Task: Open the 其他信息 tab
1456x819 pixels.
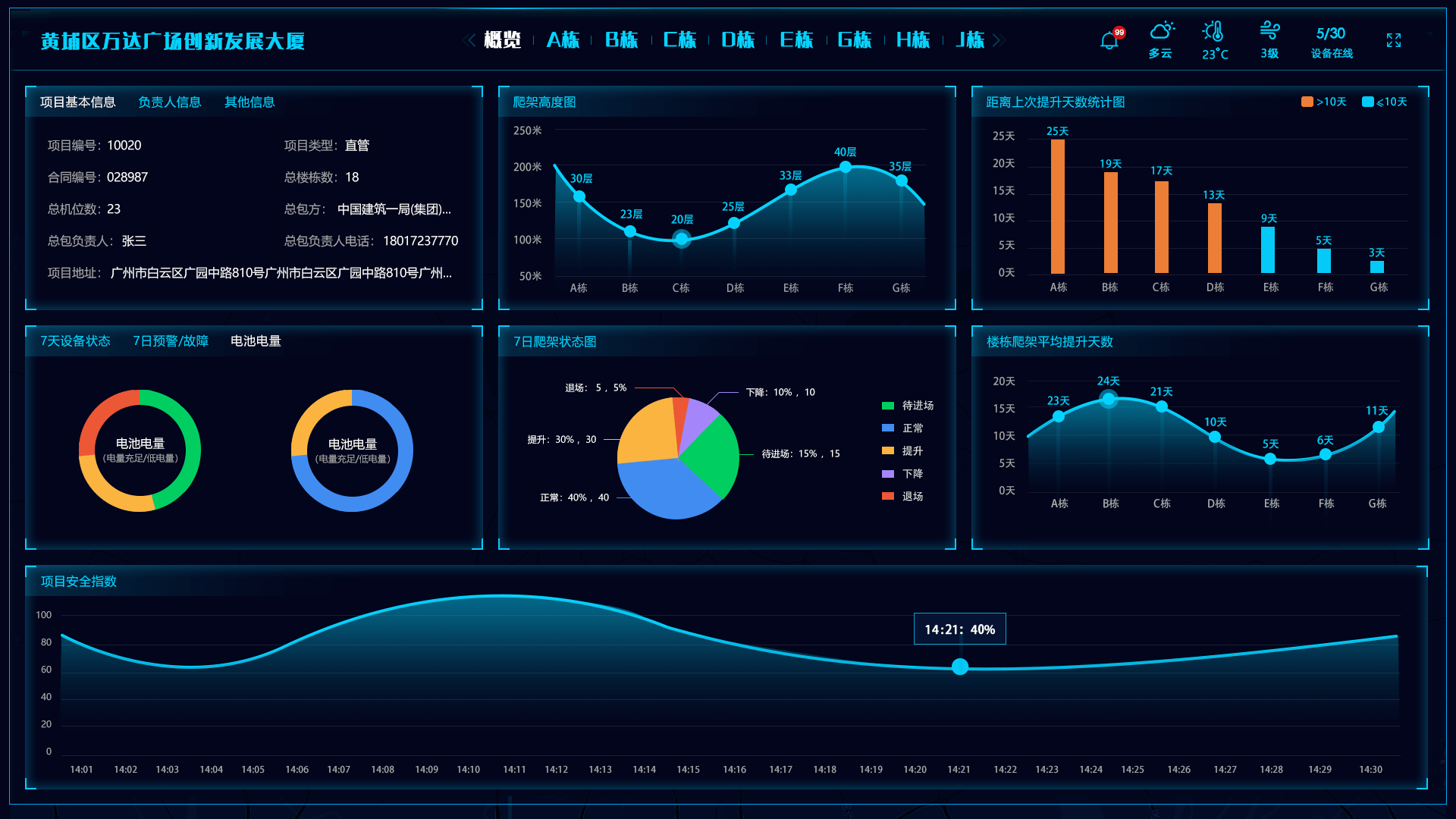Action: click(x=249, y=102)
